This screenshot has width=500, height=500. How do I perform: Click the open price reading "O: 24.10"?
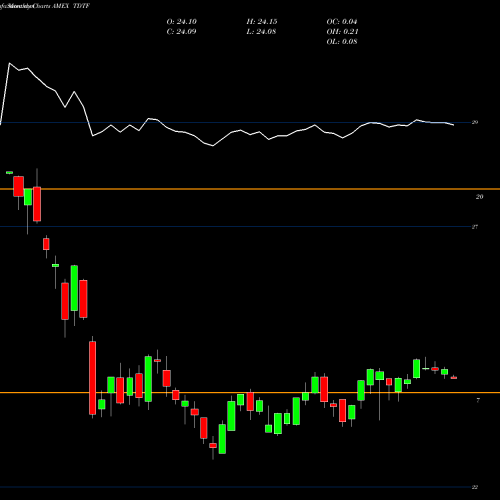coord(182,22)
